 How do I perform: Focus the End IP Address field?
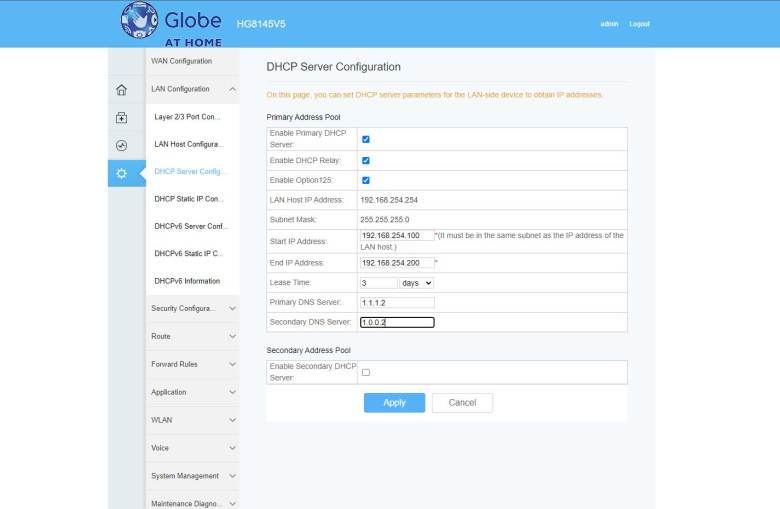[397, 263]
